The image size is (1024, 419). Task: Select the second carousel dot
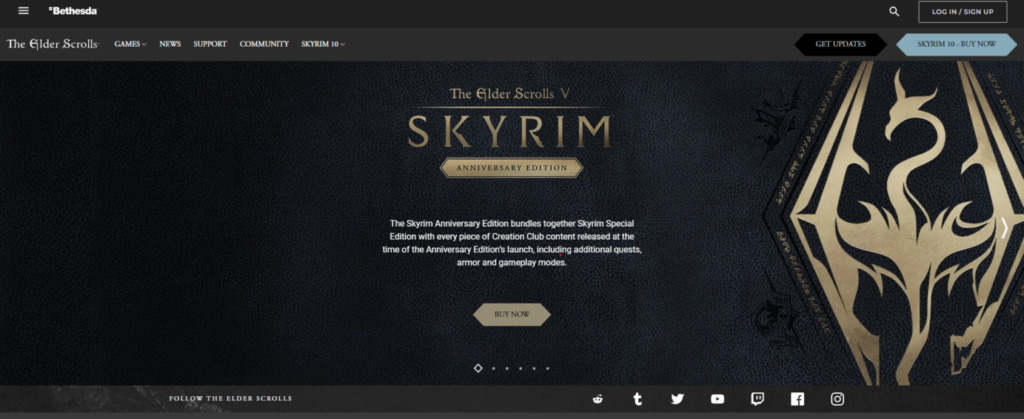click(x=493, y=368)
